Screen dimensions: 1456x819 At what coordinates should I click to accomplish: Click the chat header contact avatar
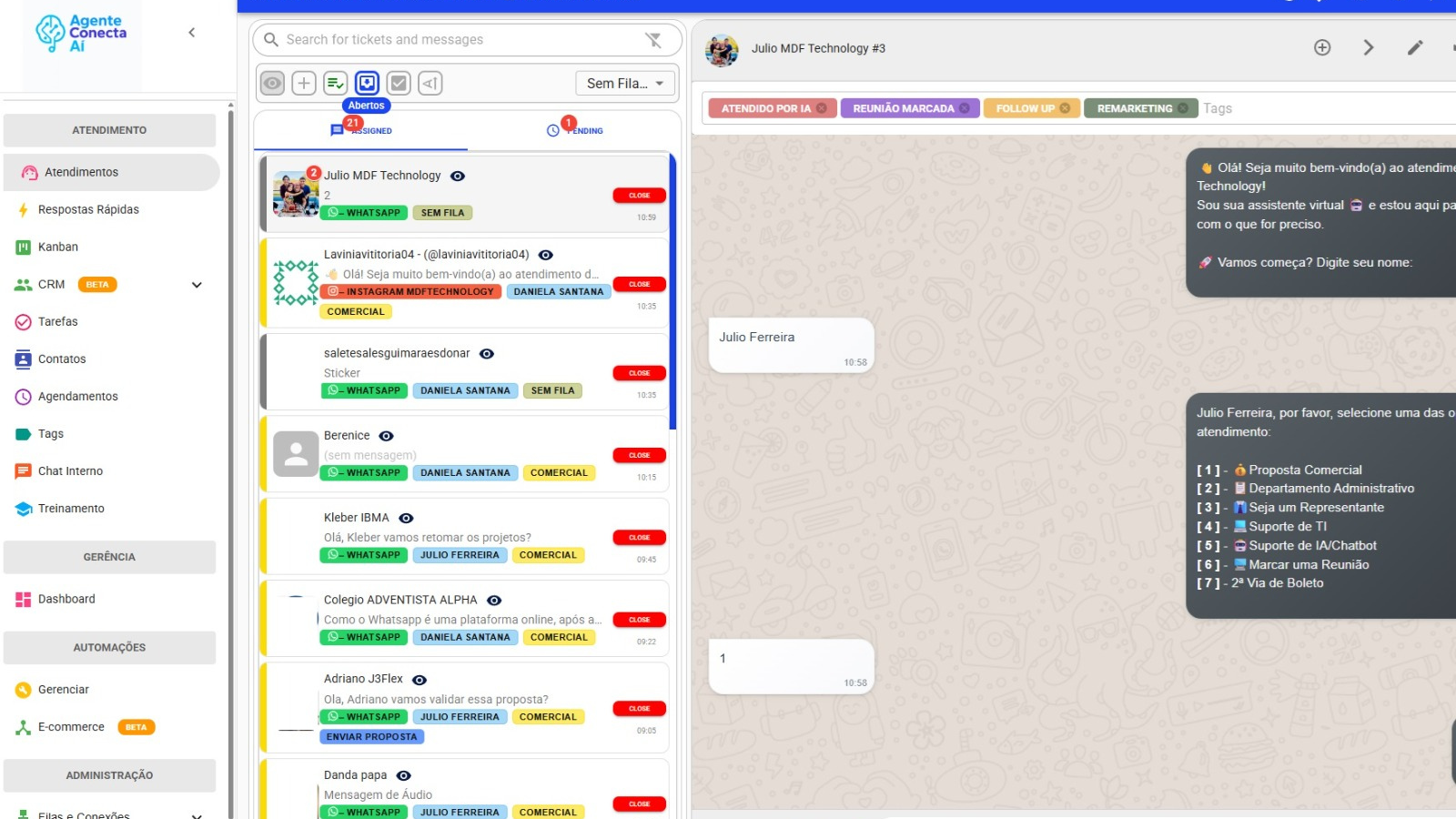point(722,50)
